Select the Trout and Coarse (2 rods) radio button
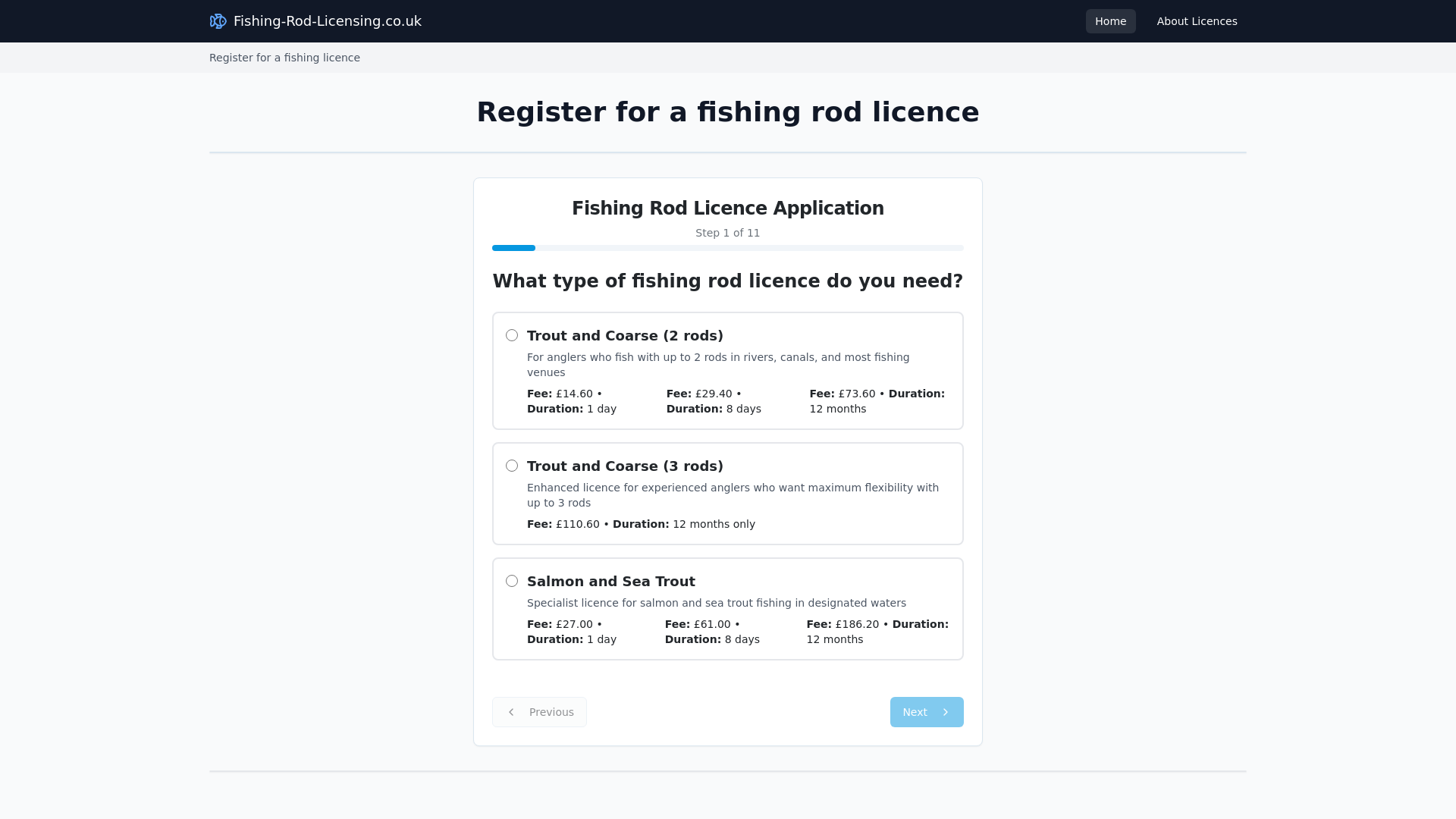 click(512, 334)
